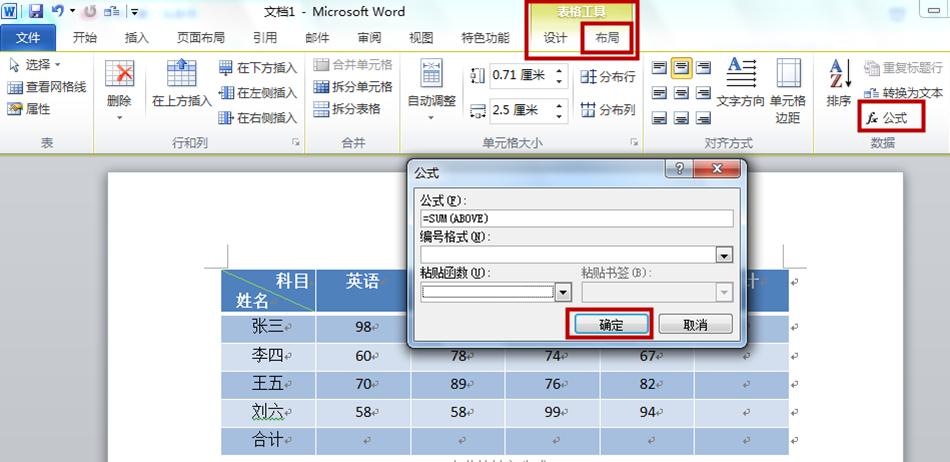Click 确定 in the formula dialog

pyautogui.click(x=611, y=325)
